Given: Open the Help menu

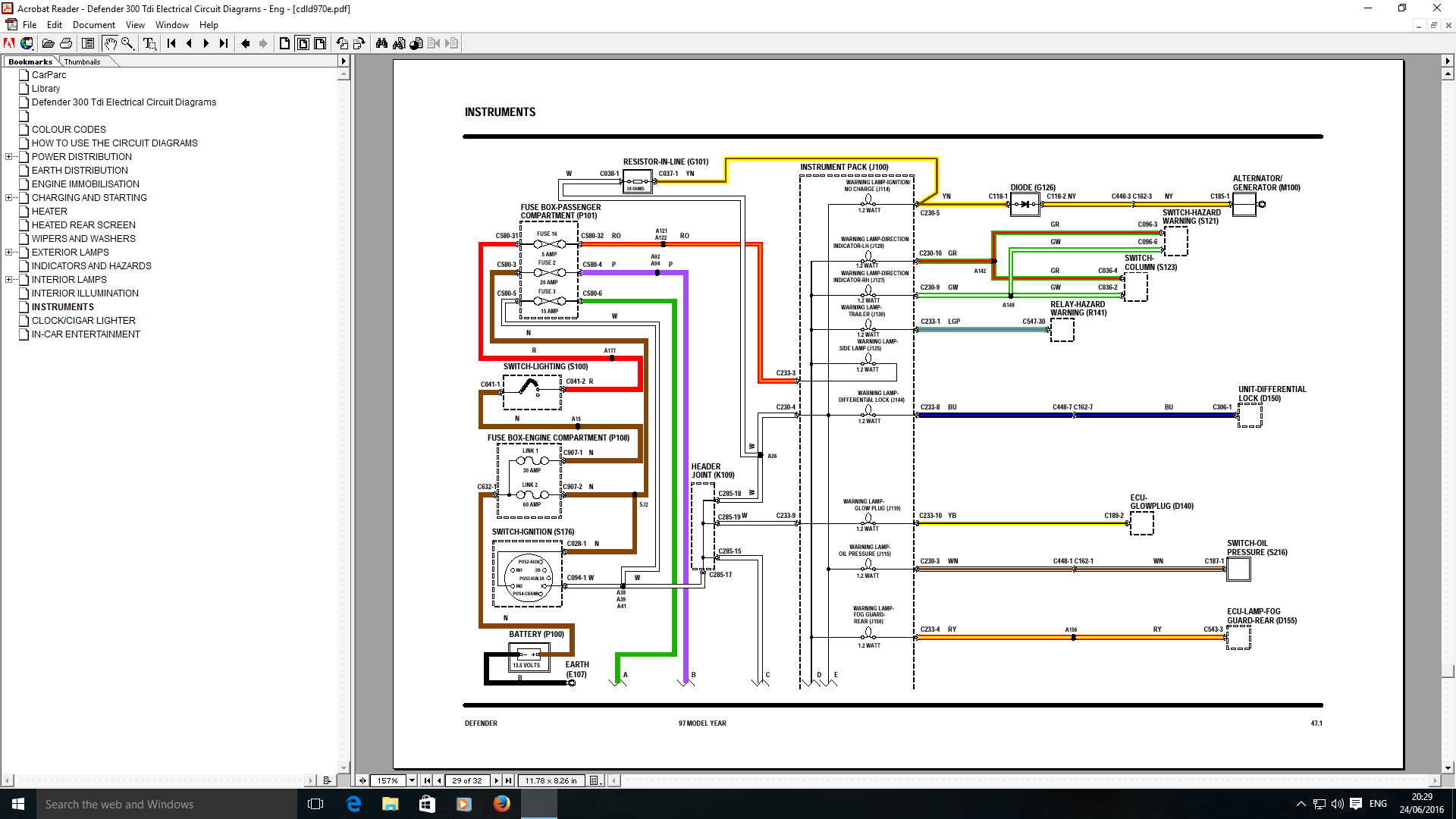Looking at the screenshot, I should (x=209, y=25).
